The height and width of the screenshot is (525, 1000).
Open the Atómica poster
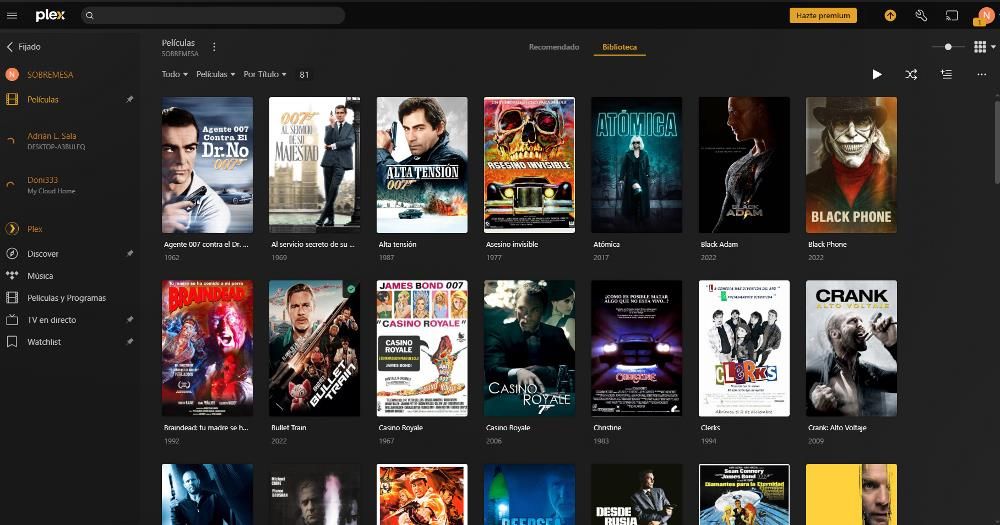(636, 165)
